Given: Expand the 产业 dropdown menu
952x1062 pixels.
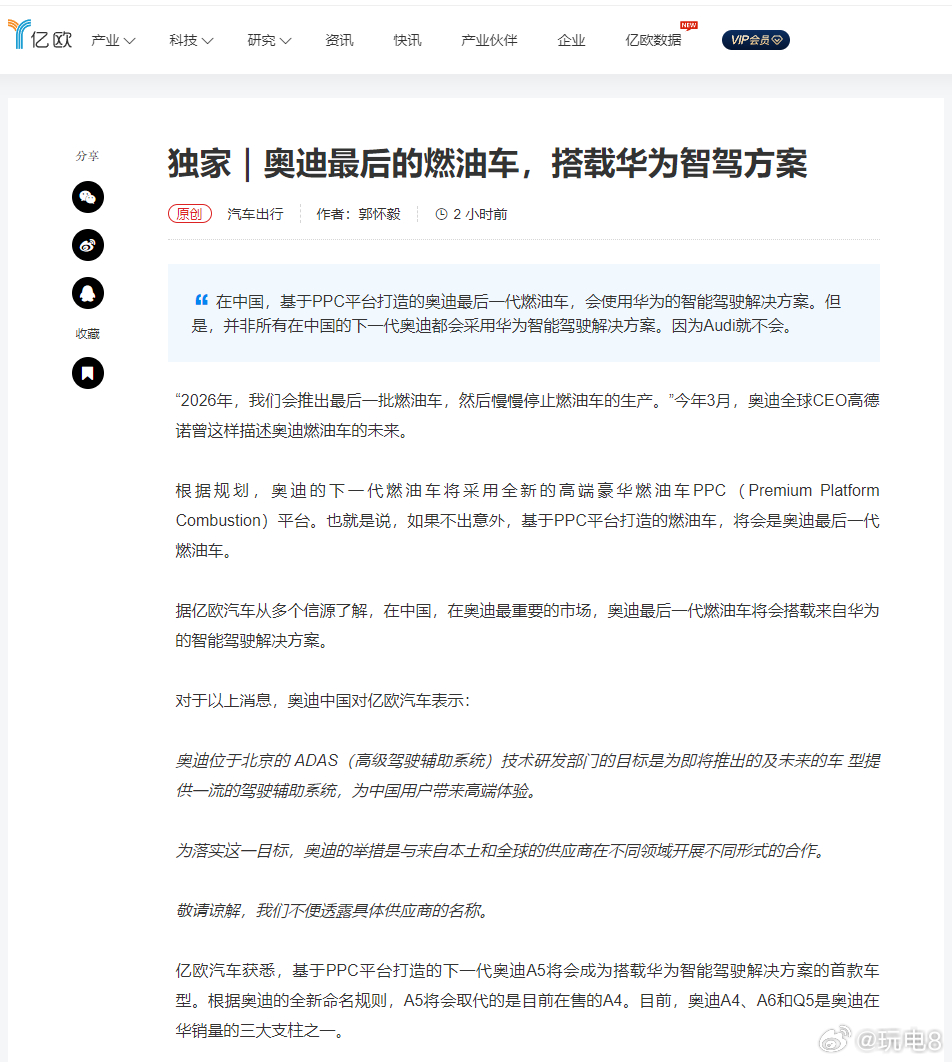Looking at the screenshot, I should click(x=113, y=41).
